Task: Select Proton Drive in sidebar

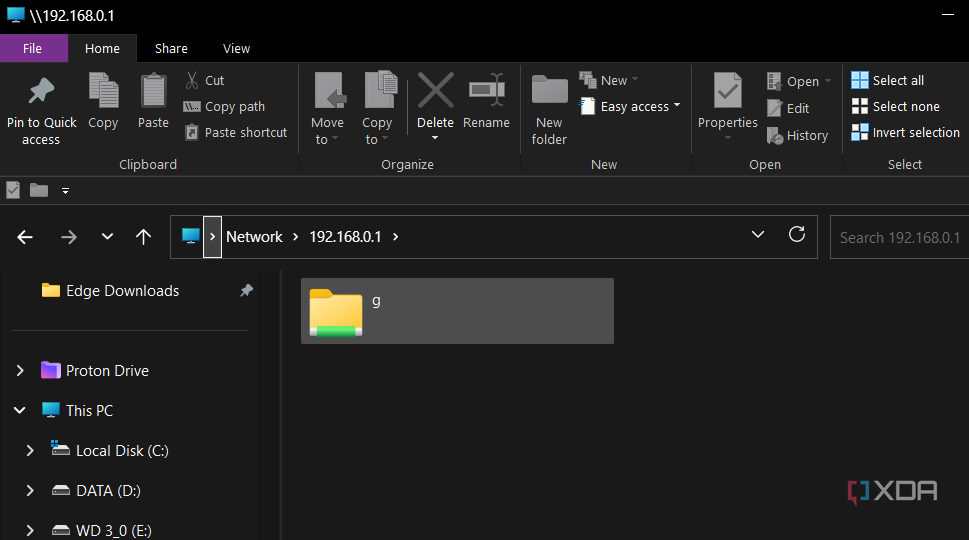Action: tap(95, 371)
